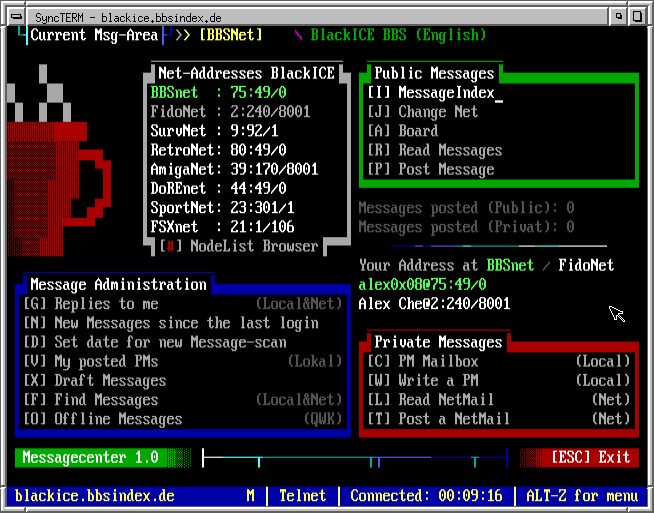Click the M indicator in status bar

(x=250, y=495)
